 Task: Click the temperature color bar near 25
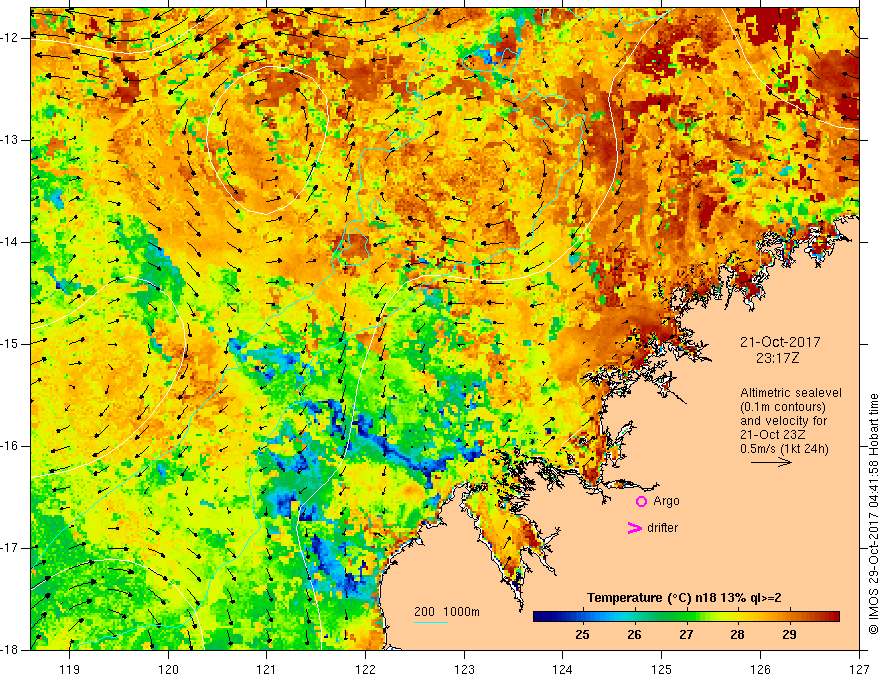[x=583, y=617]
